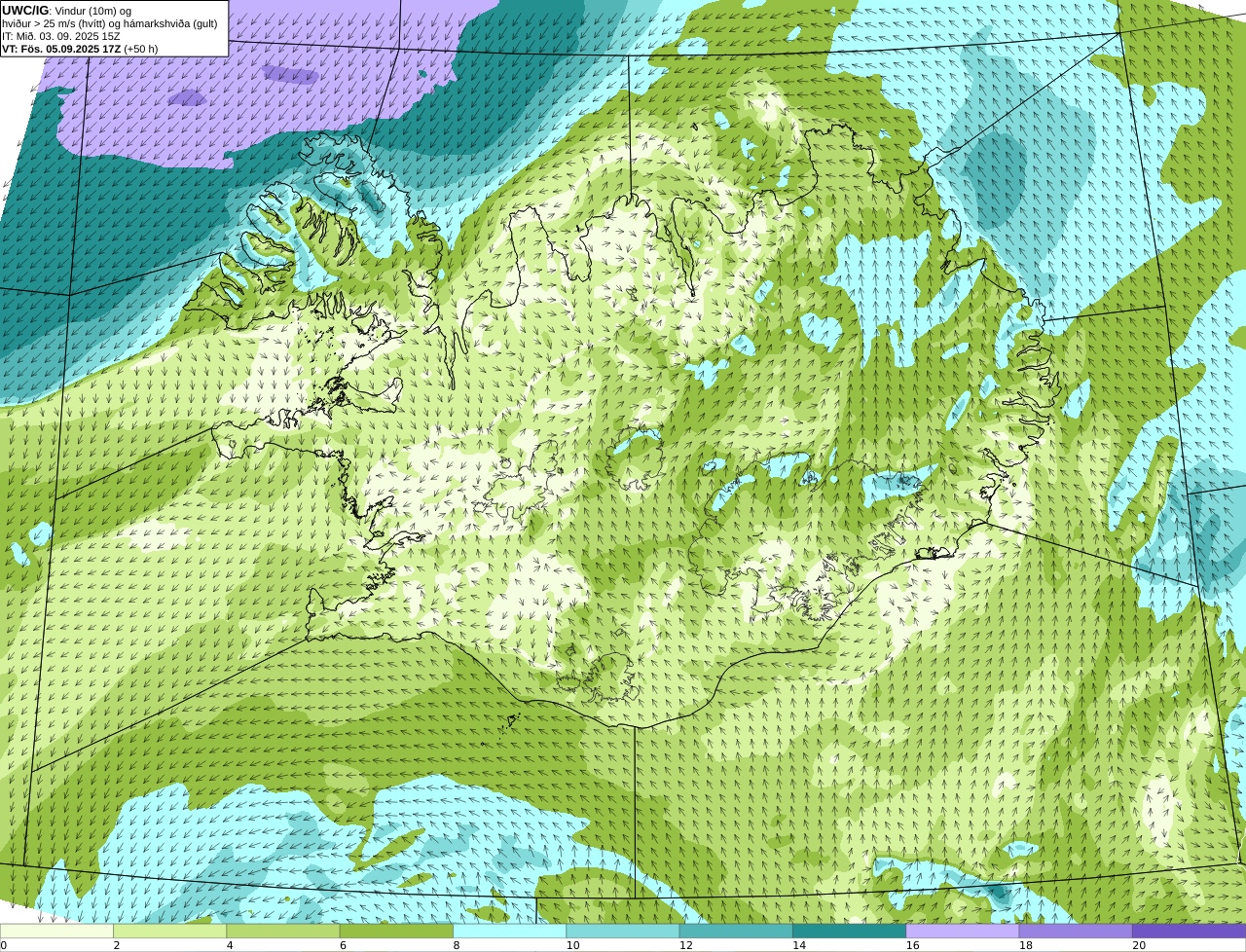The image size is (1246, 952).
Task: Click the 10–12 m/s turquoise legend swatch
Action: tap(623, 931)
